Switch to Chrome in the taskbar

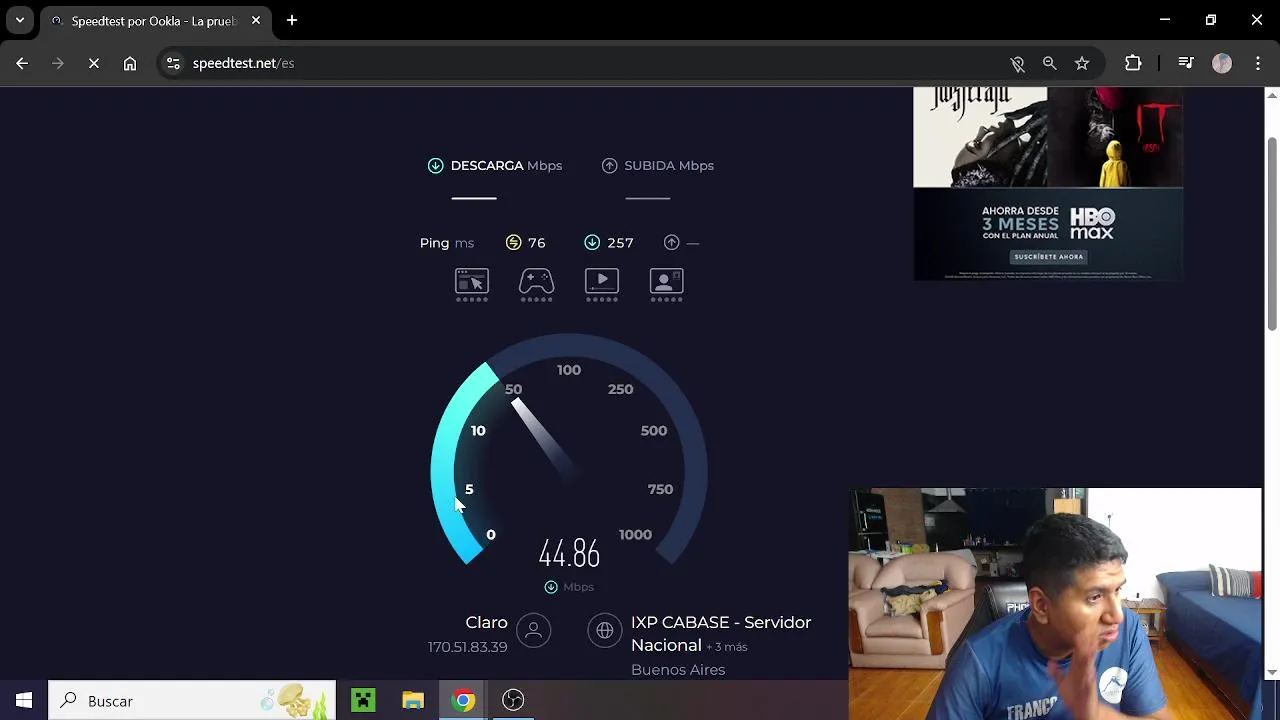coord(463,700)
